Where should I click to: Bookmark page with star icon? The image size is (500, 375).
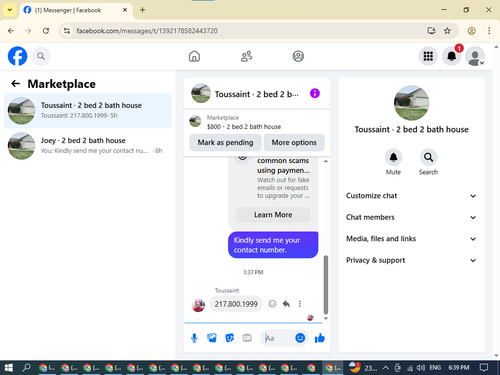click(447, 31)
